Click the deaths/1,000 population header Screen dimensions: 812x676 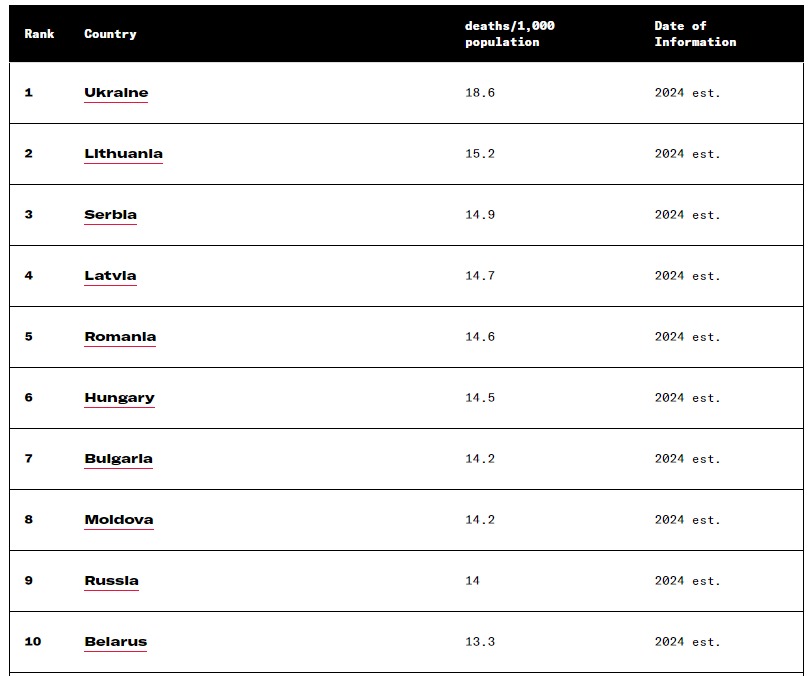[x=509, y=34]
